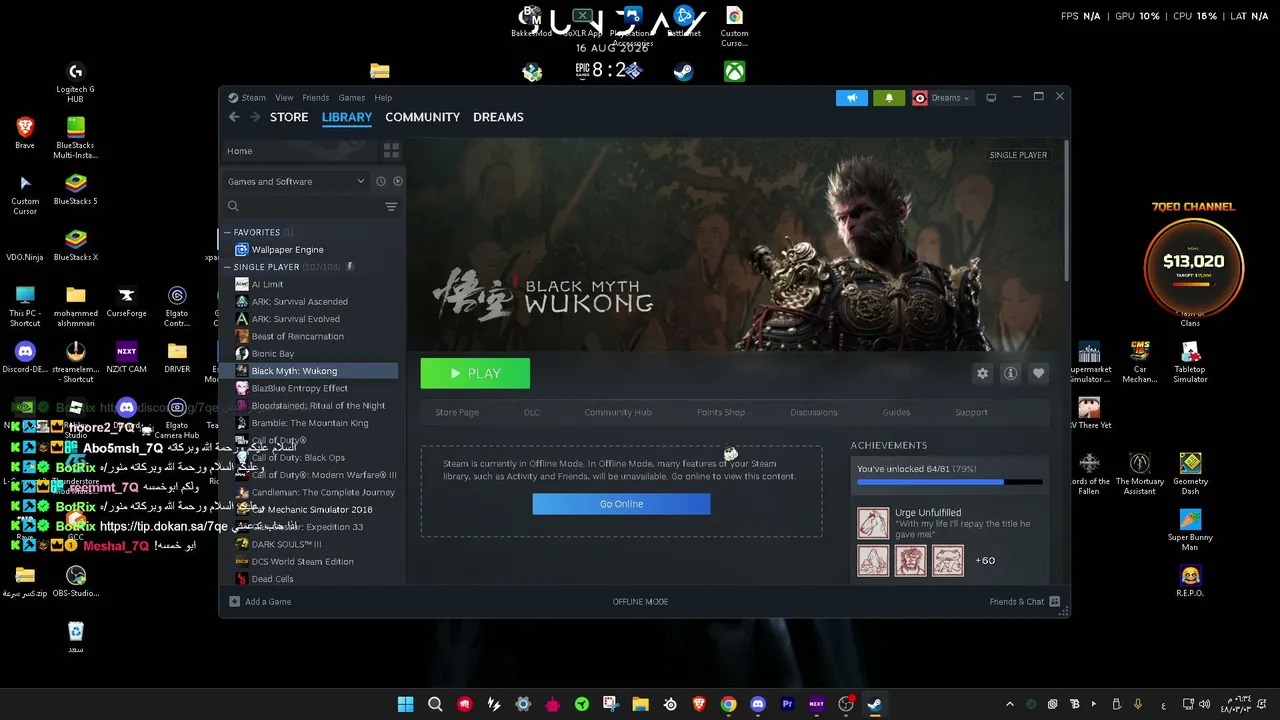Screen dimensions: 1280x720
Task: Click the library Home button
Action: click(298, 151)
